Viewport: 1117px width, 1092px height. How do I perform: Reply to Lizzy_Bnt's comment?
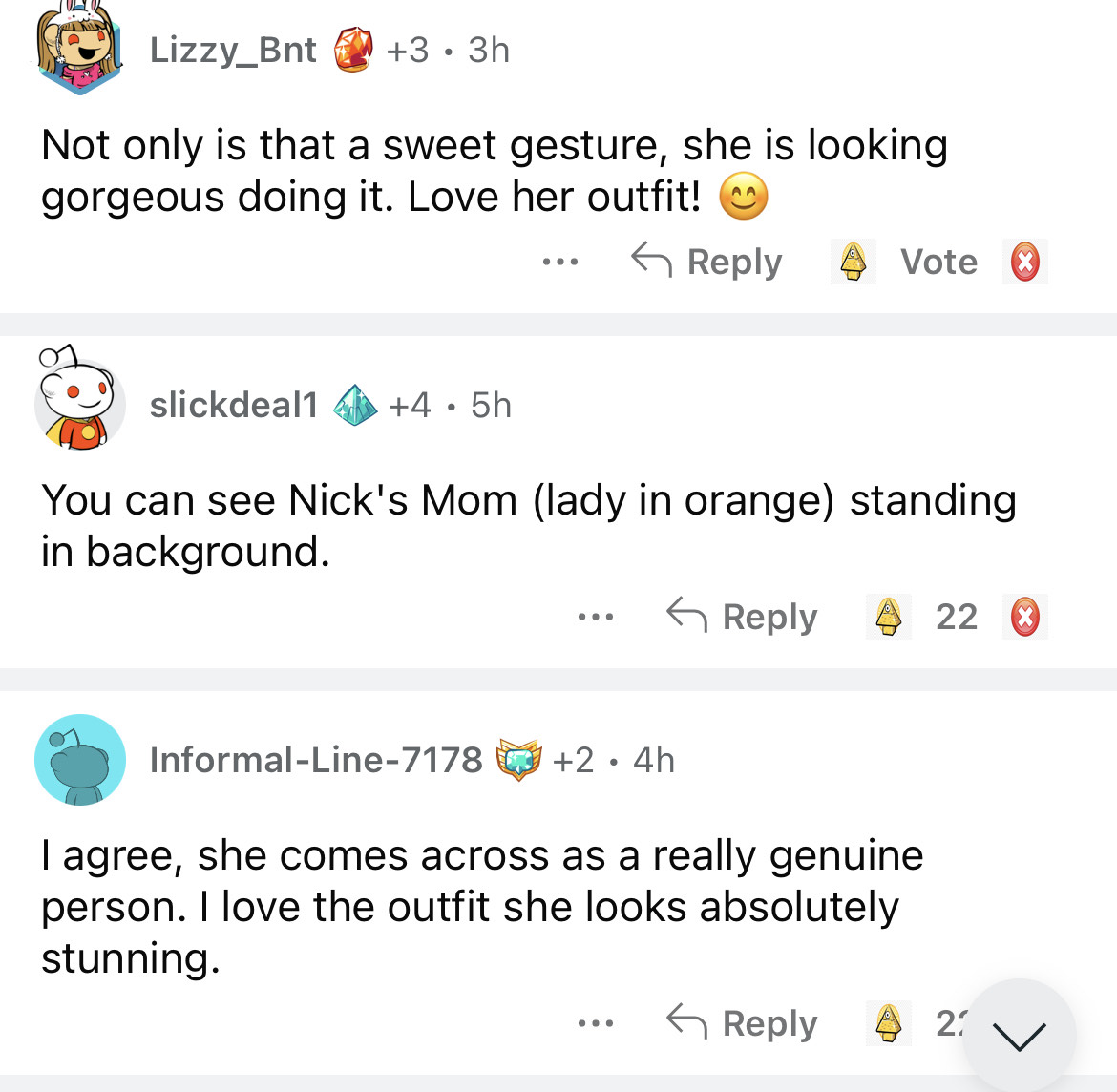(x=707, y=262)
